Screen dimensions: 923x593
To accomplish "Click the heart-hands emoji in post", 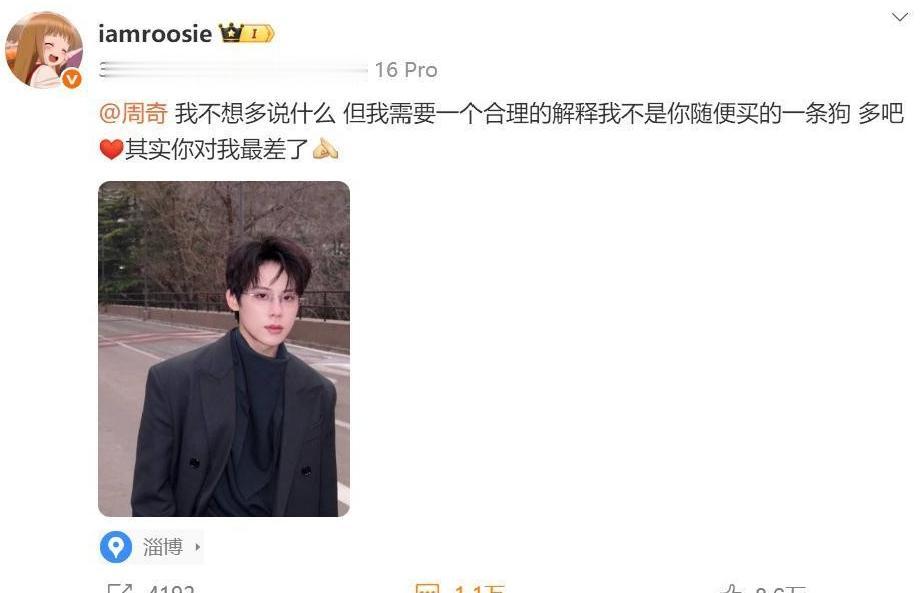I will pyautogui.click(x=326, y=149).
